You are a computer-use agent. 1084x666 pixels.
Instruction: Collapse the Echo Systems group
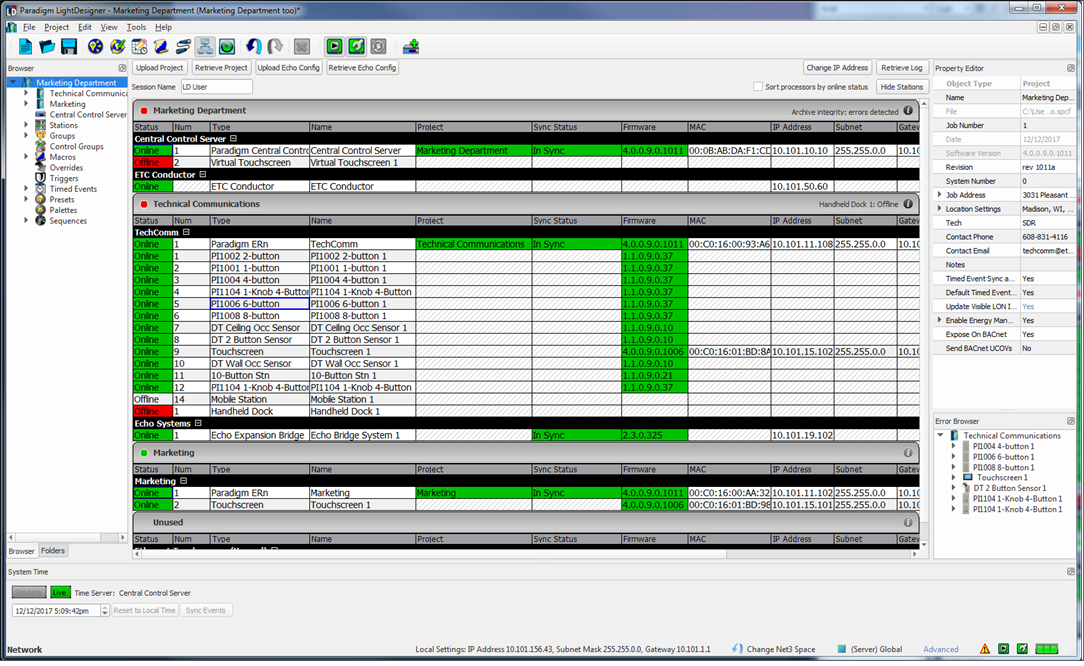198,423
